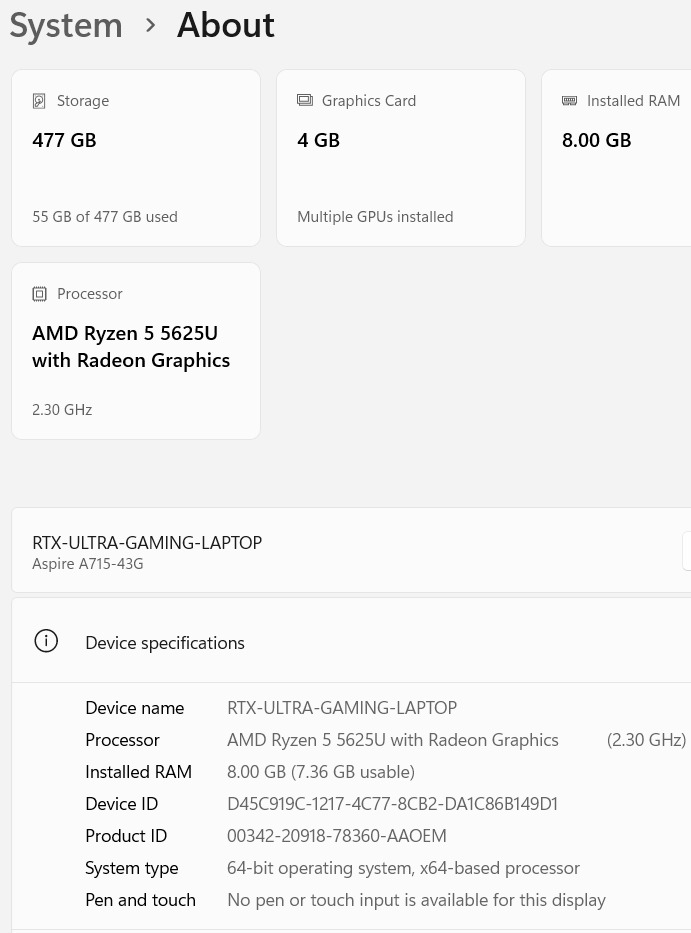Click the 55 GB of 477 GB used text
This screenshot has width=691, height=933.
[105, 217]
